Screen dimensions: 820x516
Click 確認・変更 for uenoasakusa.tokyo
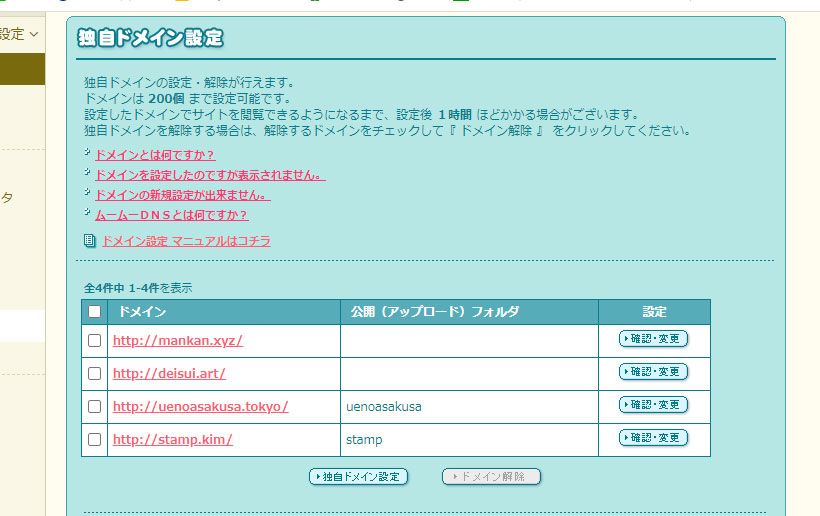pyautogui.click(x=653, y=405)
